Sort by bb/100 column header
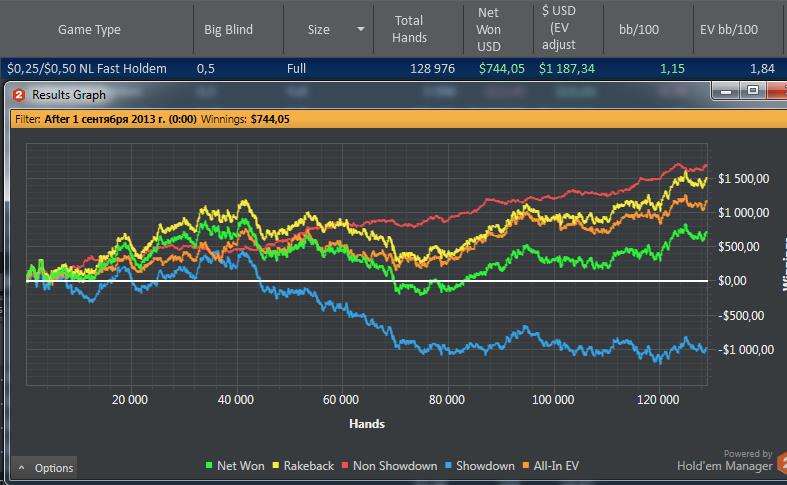The width and height of the screenshot is (787, 485). pyautogui.click(x=638, y=30)
